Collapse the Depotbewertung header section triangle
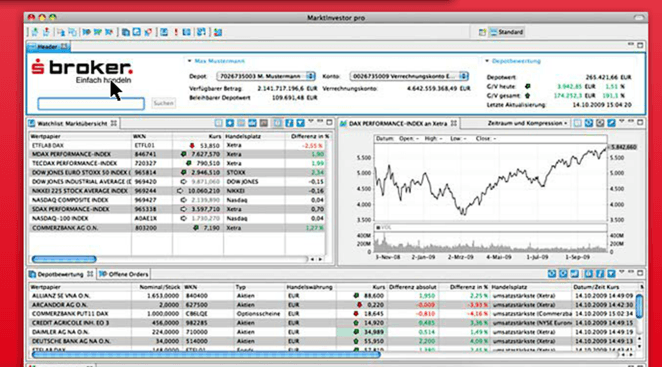This screenshot has height=368, width=663. [487, 61]
